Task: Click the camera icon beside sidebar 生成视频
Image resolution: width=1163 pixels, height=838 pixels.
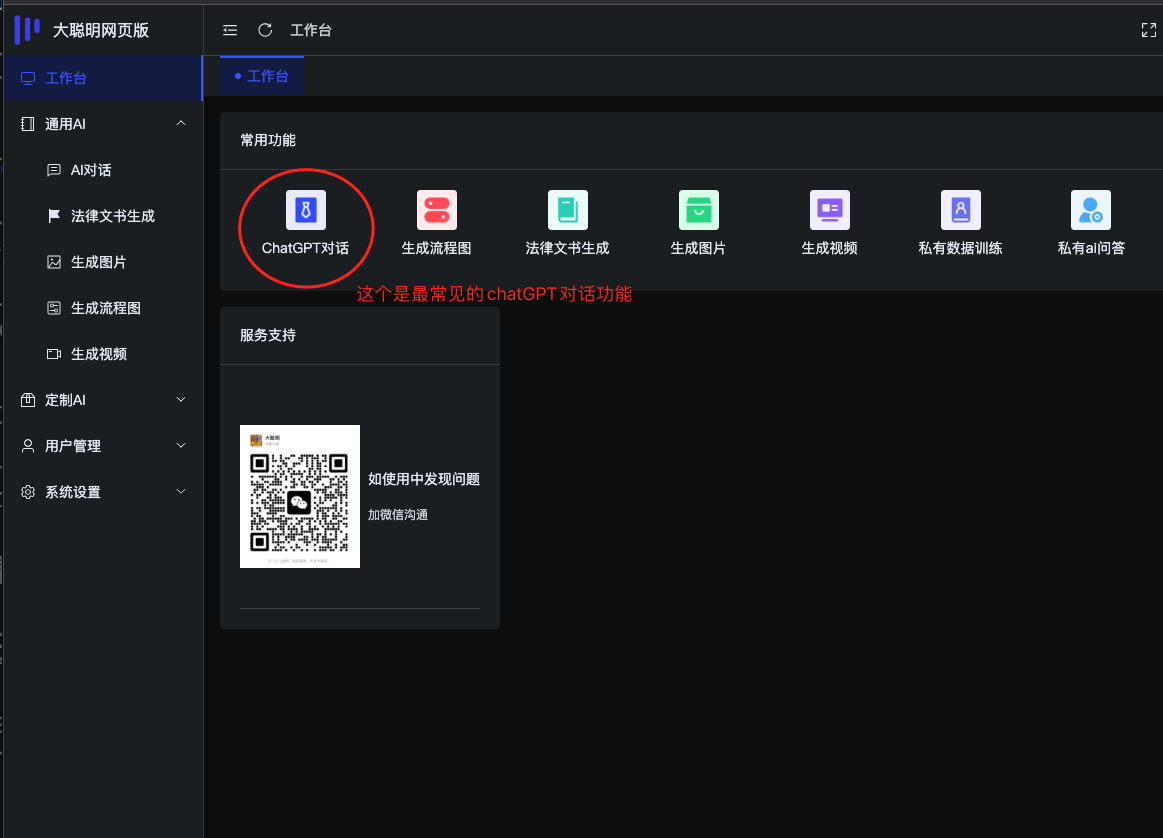Action: coord(54,354)
